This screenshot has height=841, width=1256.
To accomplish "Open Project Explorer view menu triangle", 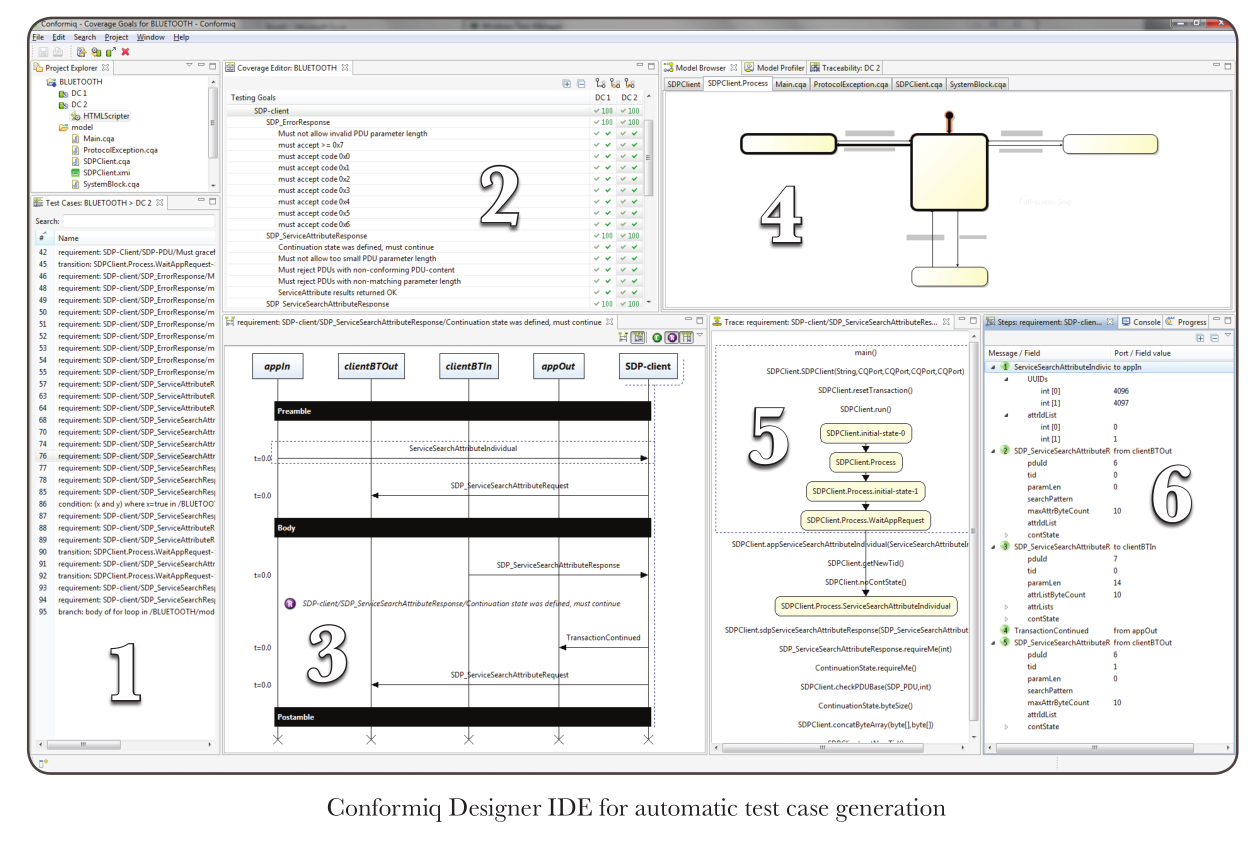I will click(187, 66).
